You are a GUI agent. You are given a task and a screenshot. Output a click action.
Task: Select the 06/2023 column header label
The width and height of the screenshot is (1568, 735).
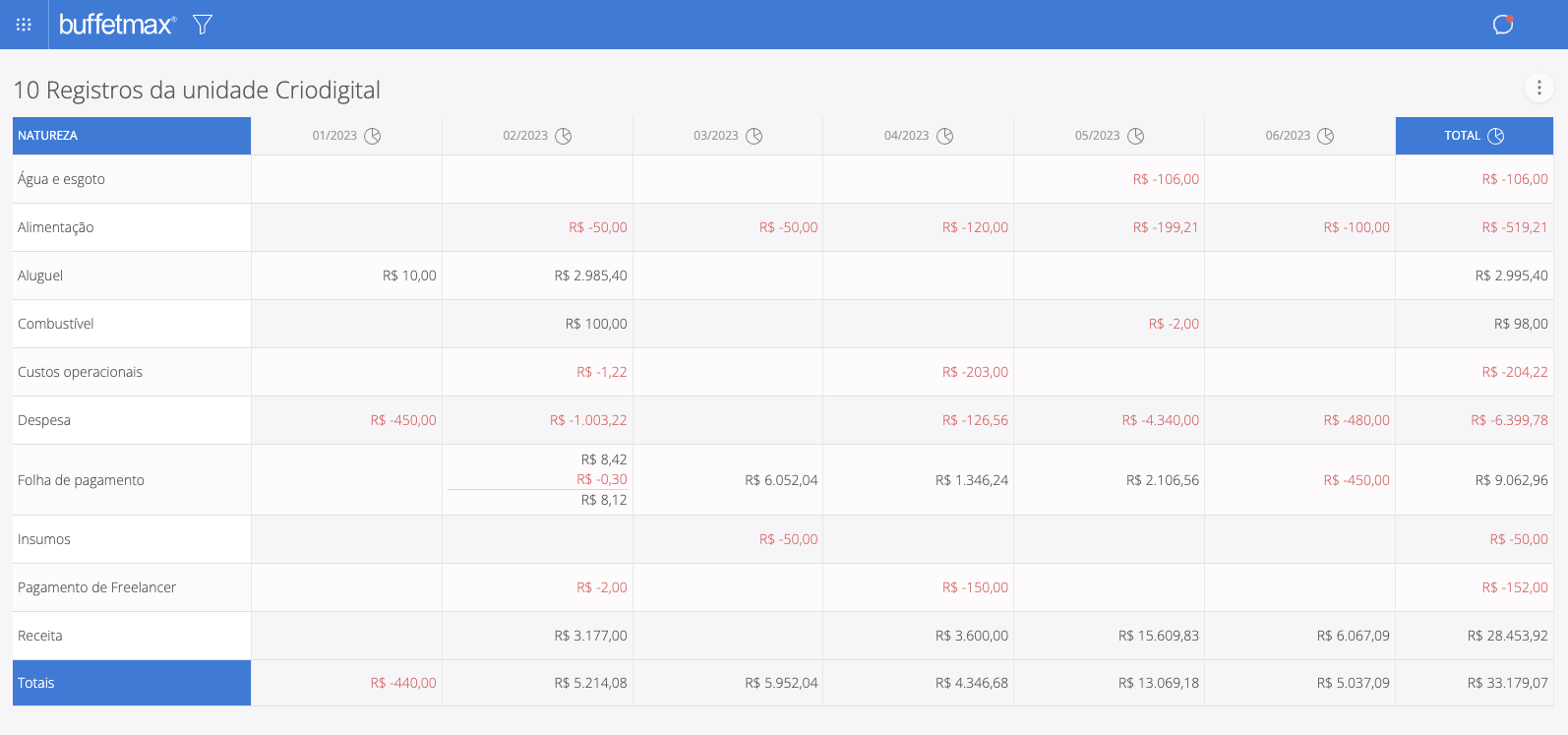click(x=1288, y=136)
